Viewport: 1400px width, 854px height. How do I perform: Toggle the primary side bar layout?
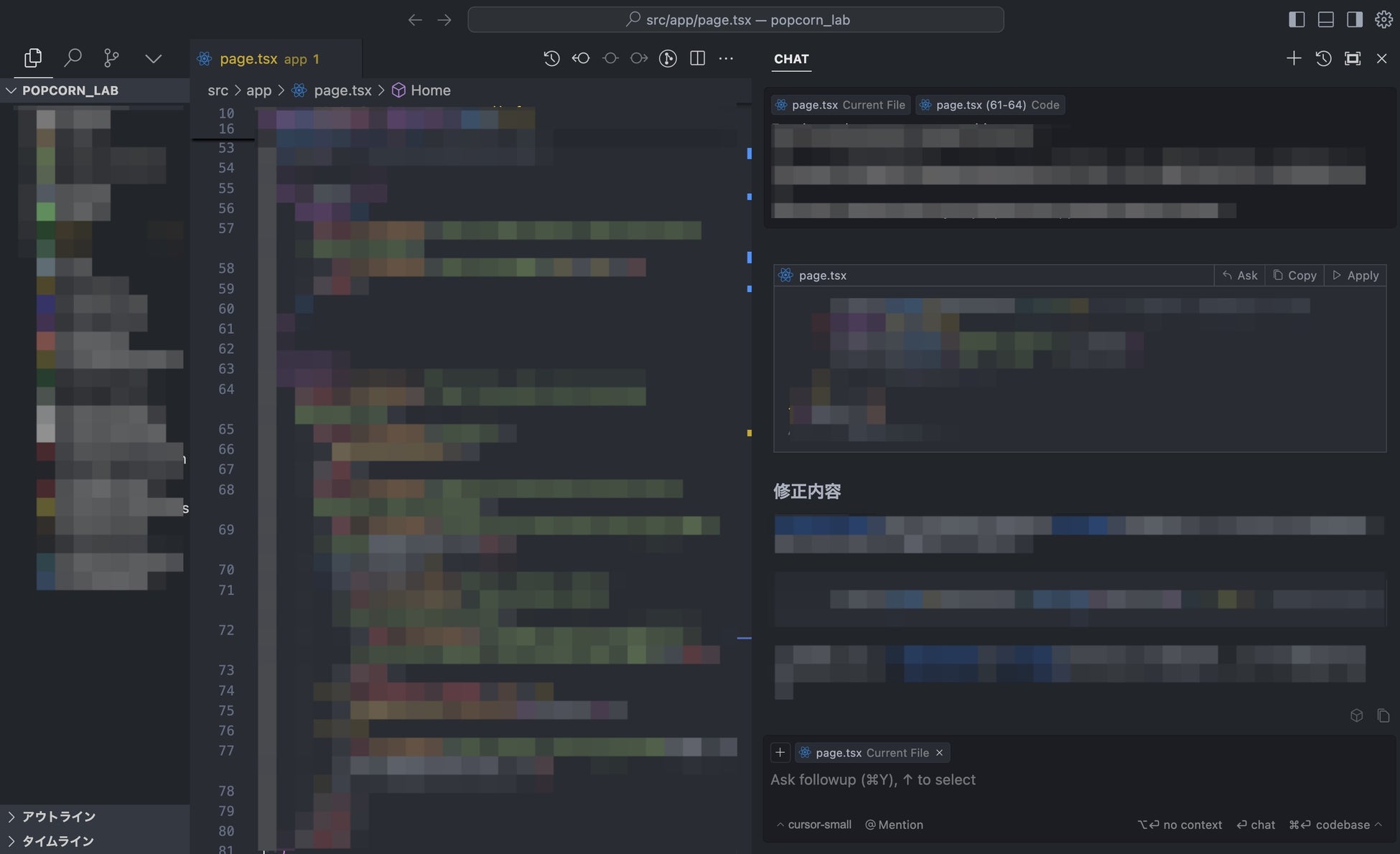pos(1297,19)
